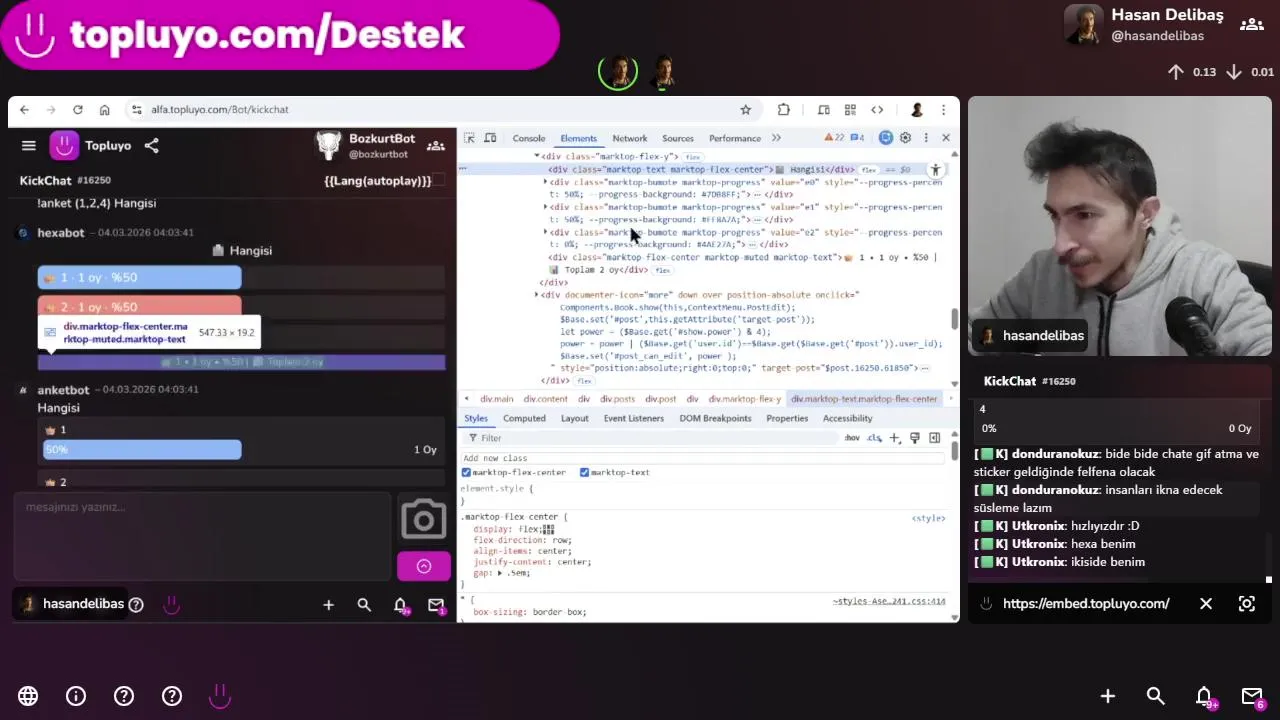
Task: Show more DevTools tabs chevron
Action: (776, 138)
